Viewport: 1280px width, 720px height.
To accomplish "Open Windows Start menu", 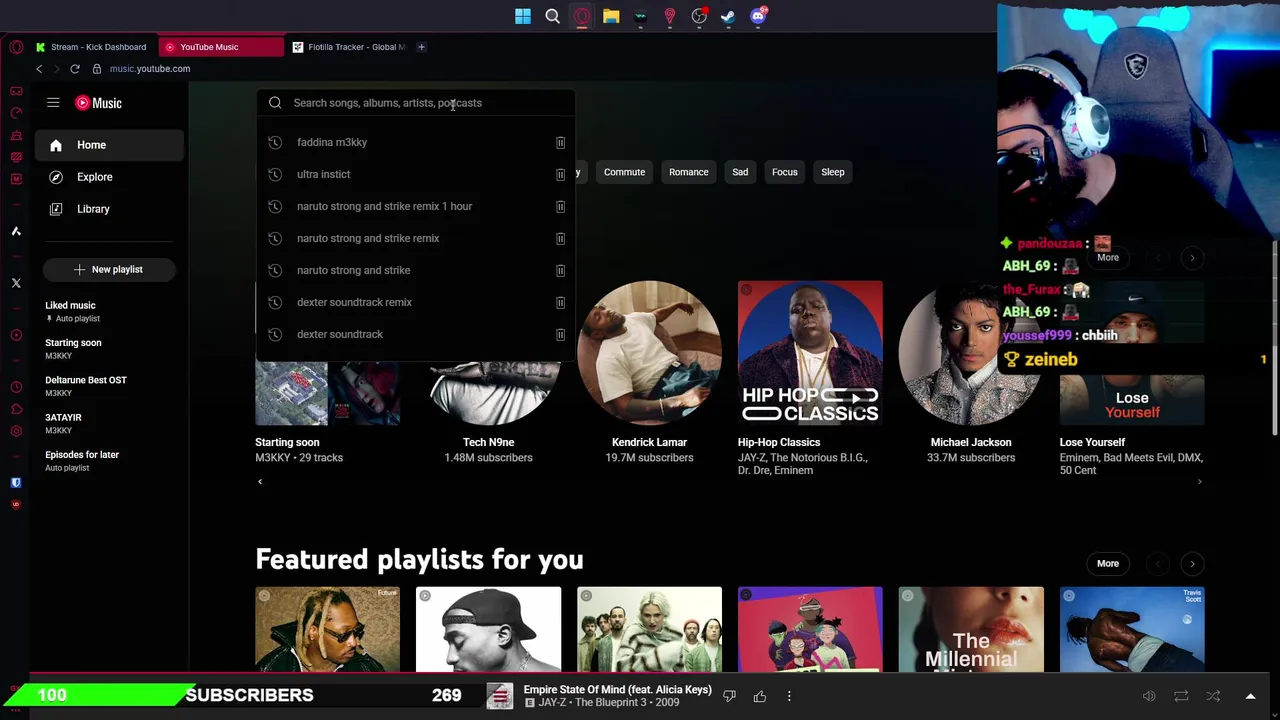I will pos(523,16).
